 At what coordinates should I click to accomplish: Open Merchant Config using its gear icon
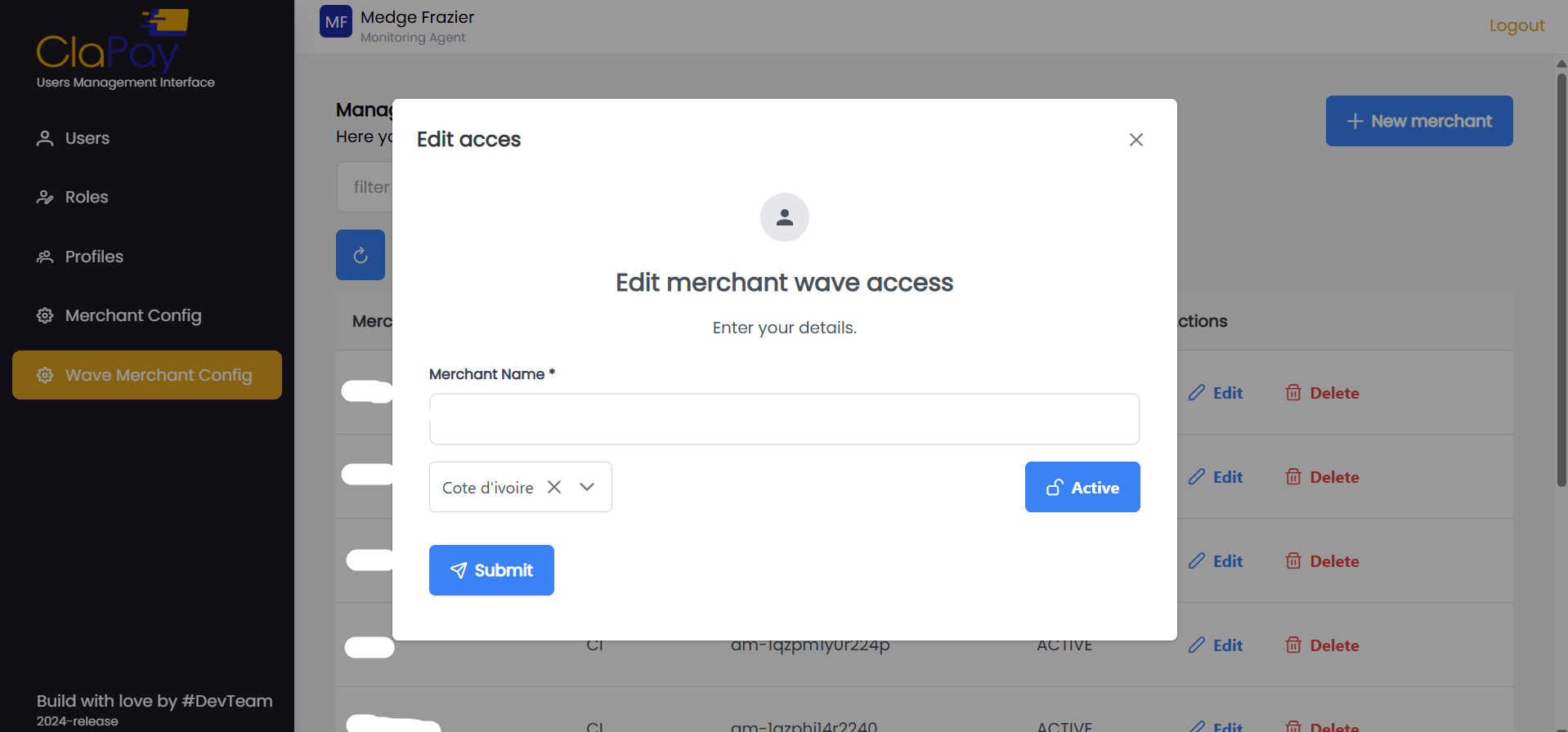[x=44, y=315]
